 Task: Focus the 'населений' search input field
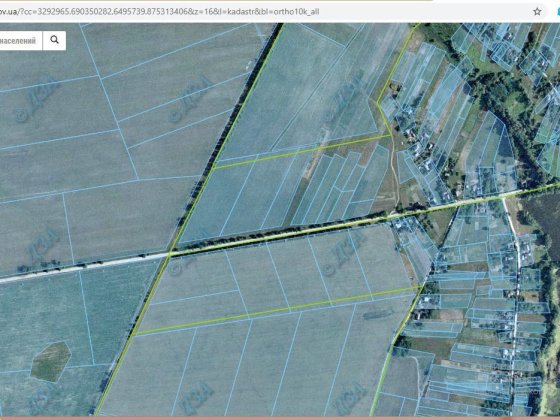21,40
